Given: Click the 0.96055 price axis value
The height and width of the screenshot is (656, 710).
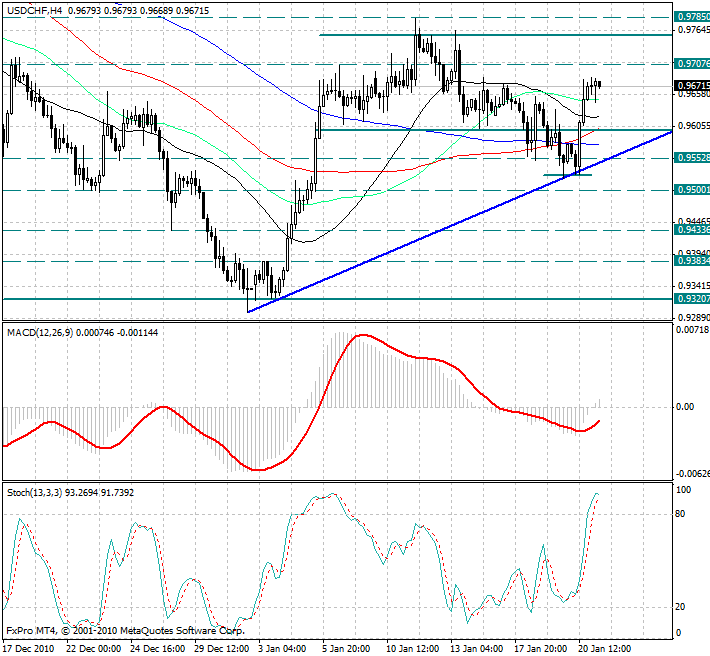Looking at the screenshot, I should [x=694, y=125].
